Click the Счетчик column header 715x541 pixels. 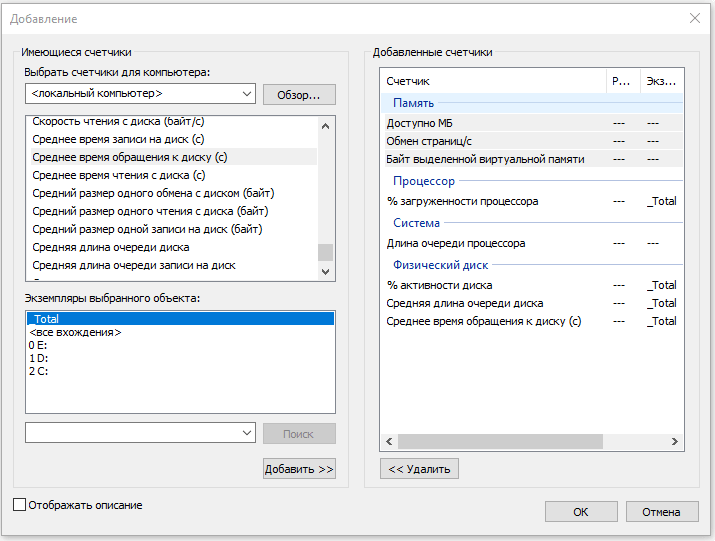click(x=493, y=81)
